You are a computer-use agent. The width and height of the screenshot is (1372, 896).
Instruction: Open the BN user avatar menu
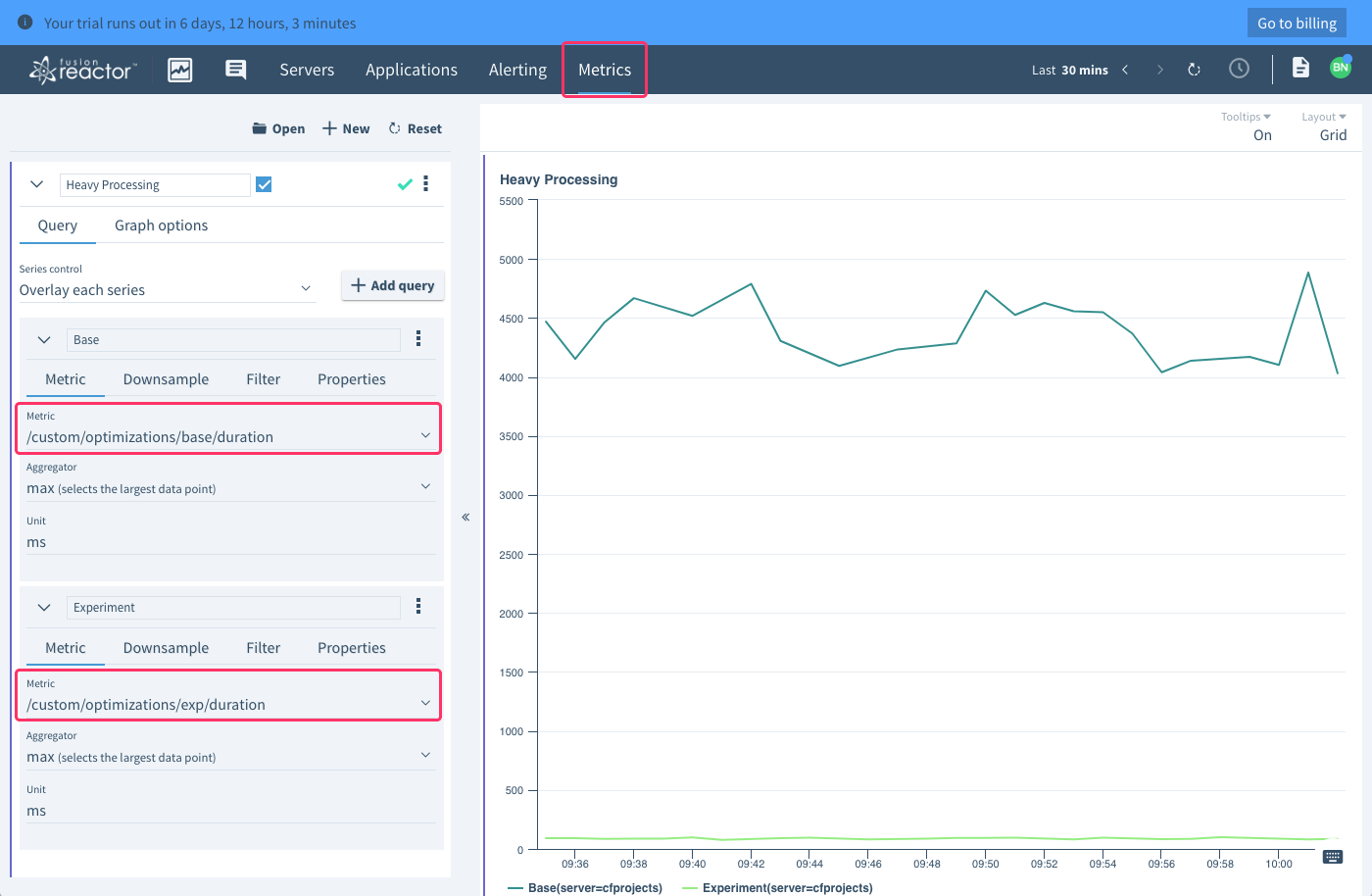pos(1340,68)
